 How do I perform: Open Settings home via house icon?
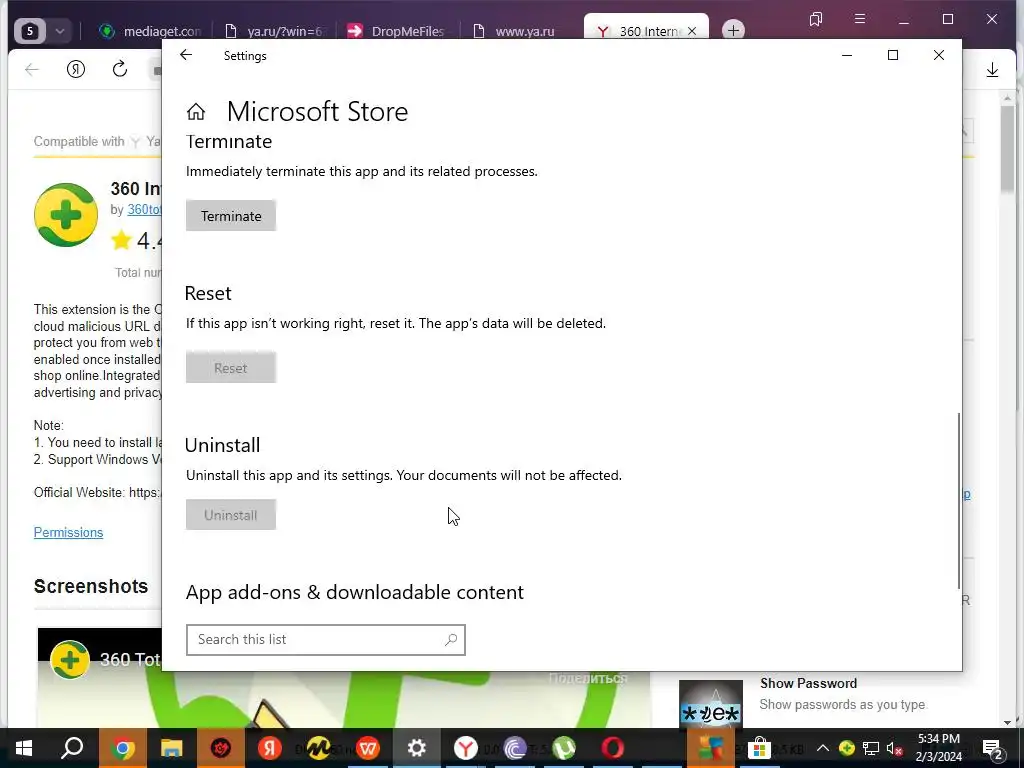coord(196,112)
